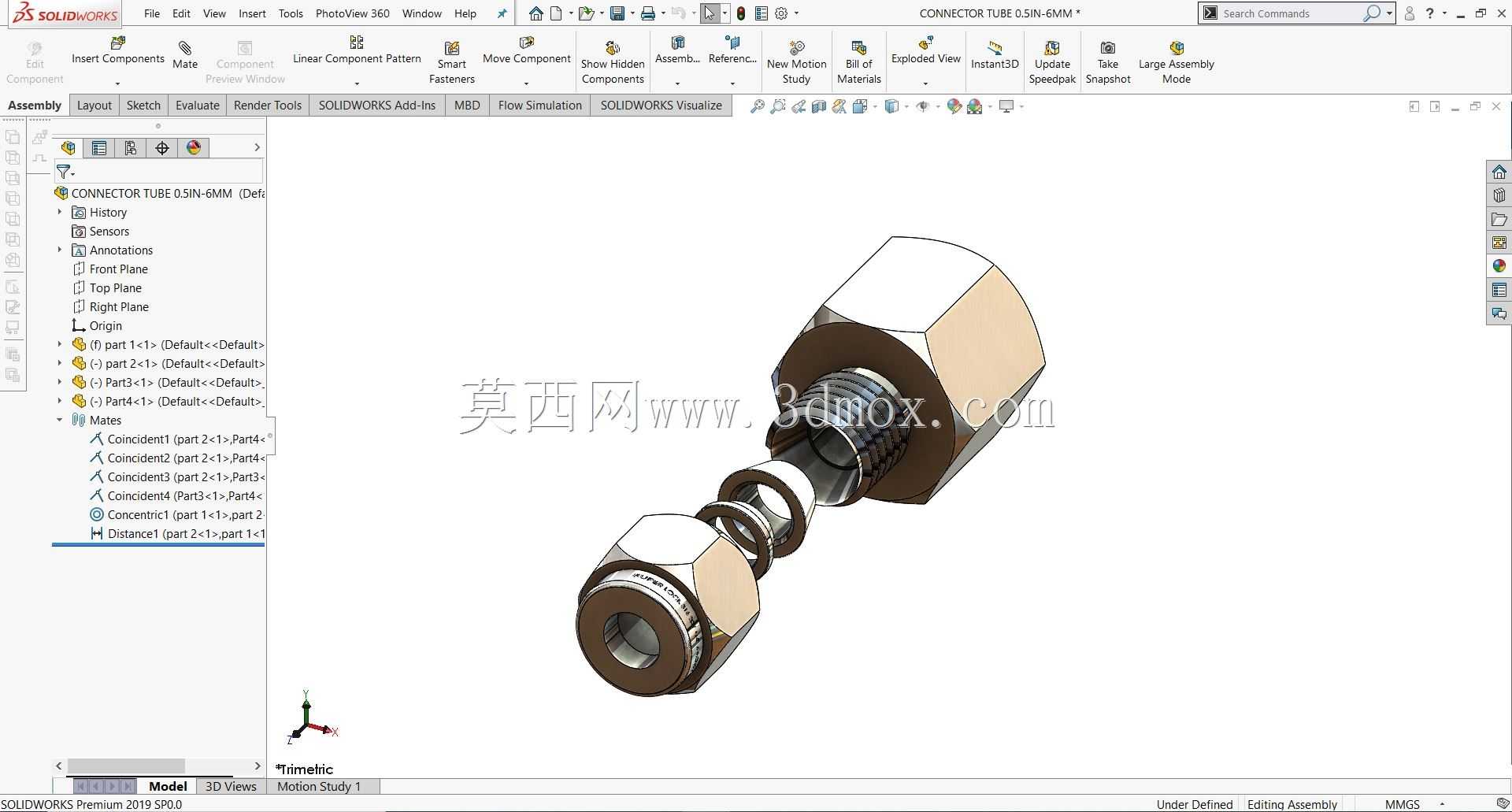This screenshot has width=1512, height=812.
Task: Expand the manager tabs right arrow
Action: 257,147
